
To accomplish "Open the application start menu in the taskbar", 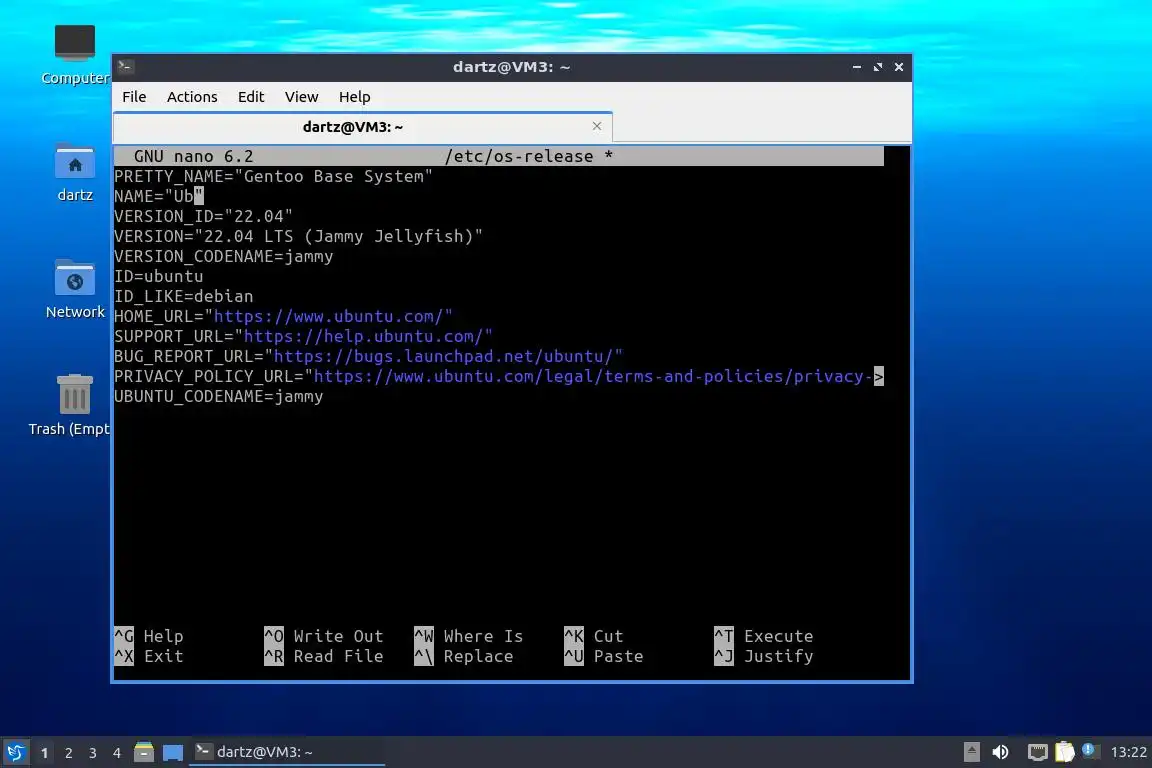I will (15, 752).
